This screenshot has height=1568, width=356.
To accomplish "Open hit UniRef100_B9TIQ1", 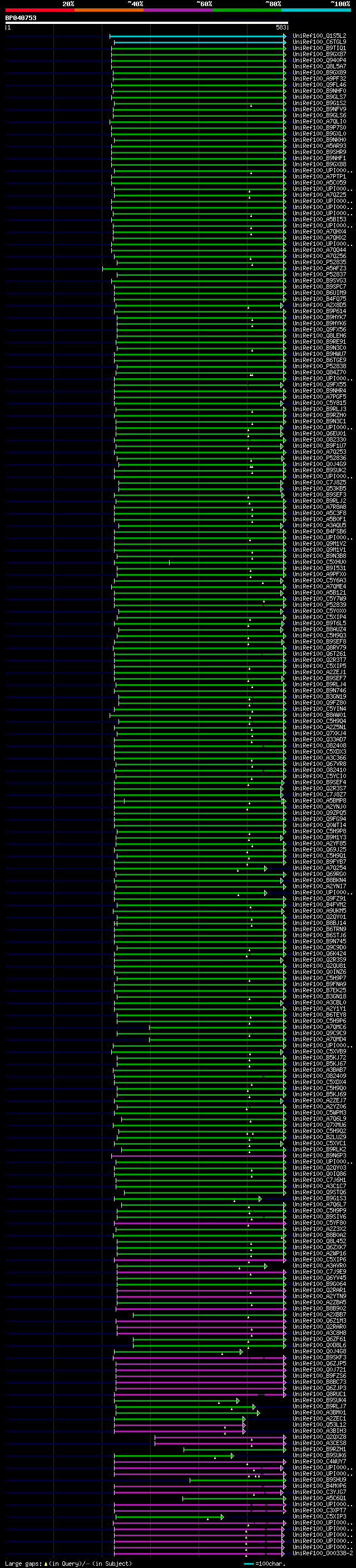I will [x=319, y=48].
